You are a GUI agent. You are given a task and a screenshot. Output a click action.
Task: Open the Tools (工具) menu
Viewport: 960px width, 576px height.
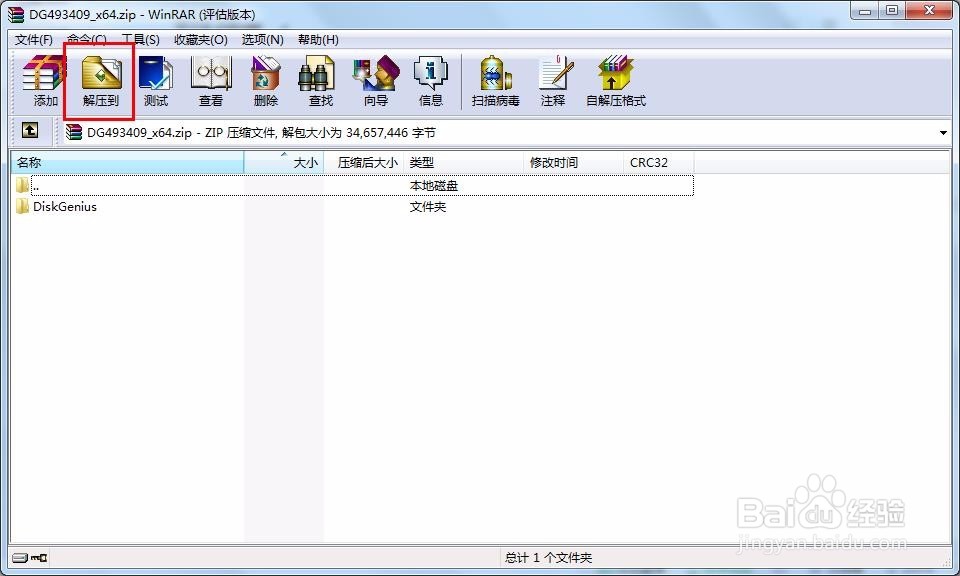(140, 40)
